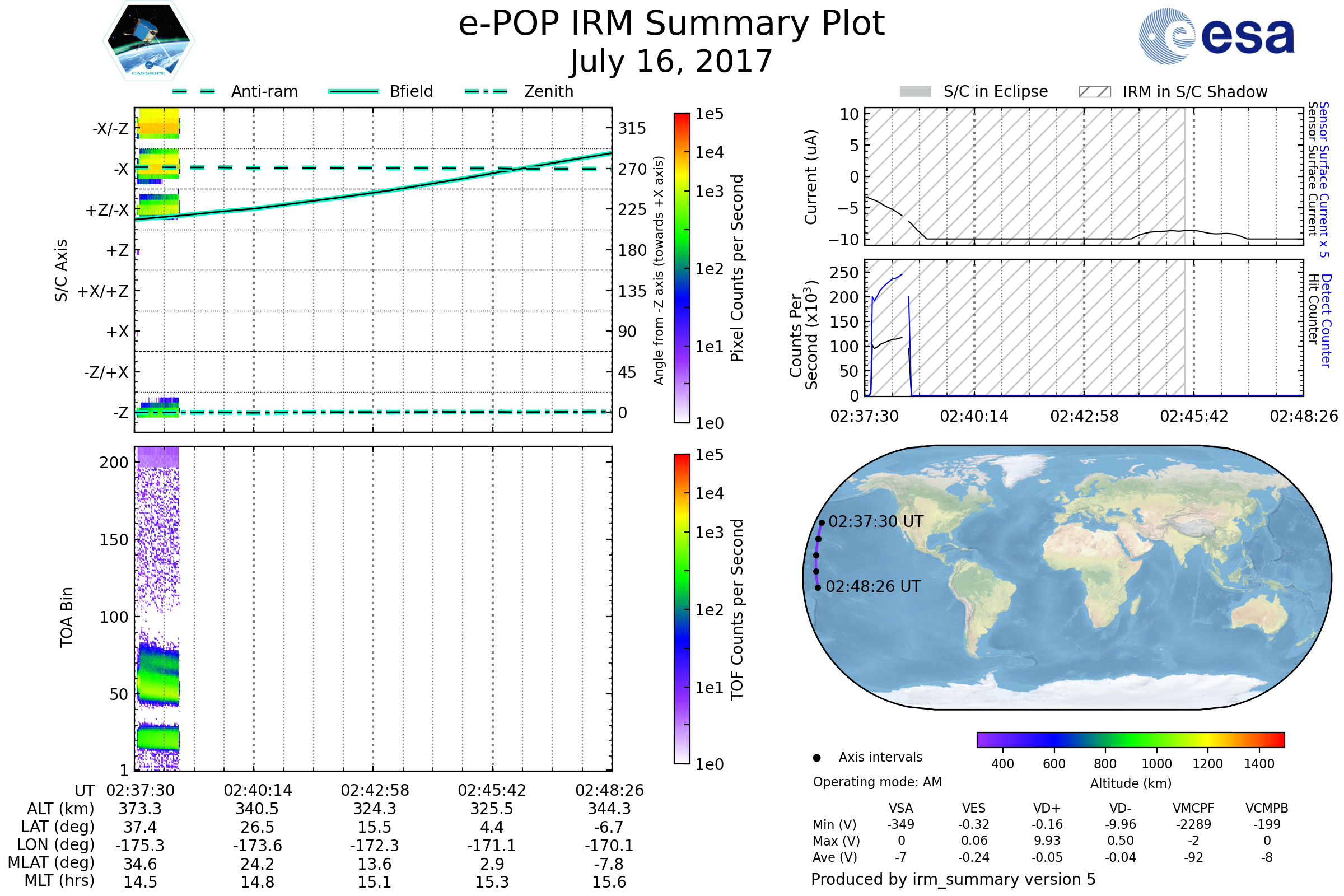The height and width of the screenshot is (896, 1344).
Task: Click the Pixel Counts per Second colorbar
Action: click(x=682, y=269)
